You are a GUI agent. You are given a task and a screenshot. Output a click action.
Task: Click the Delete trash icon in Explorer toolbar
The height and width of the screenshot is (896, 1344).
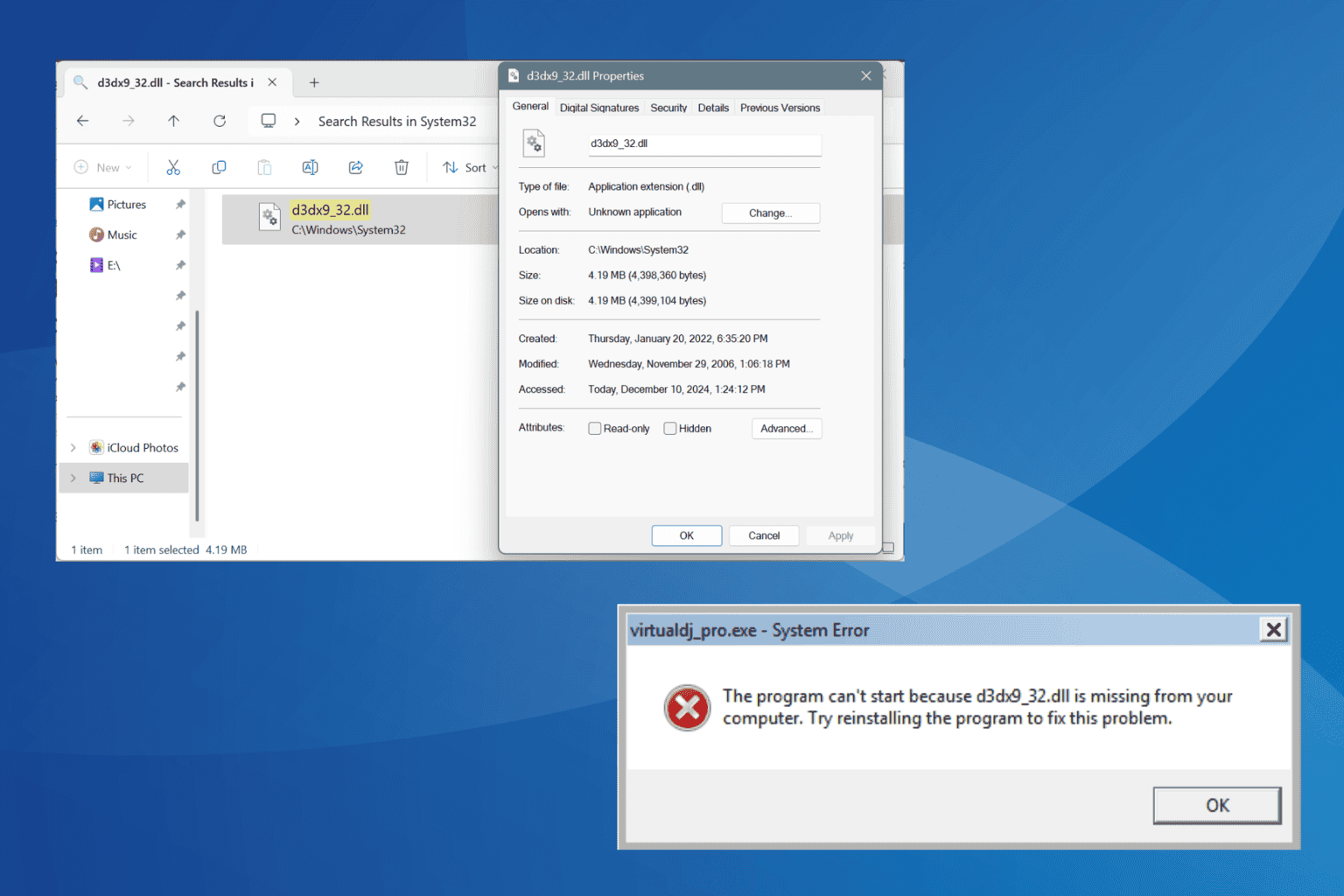(x=401, y=167)
